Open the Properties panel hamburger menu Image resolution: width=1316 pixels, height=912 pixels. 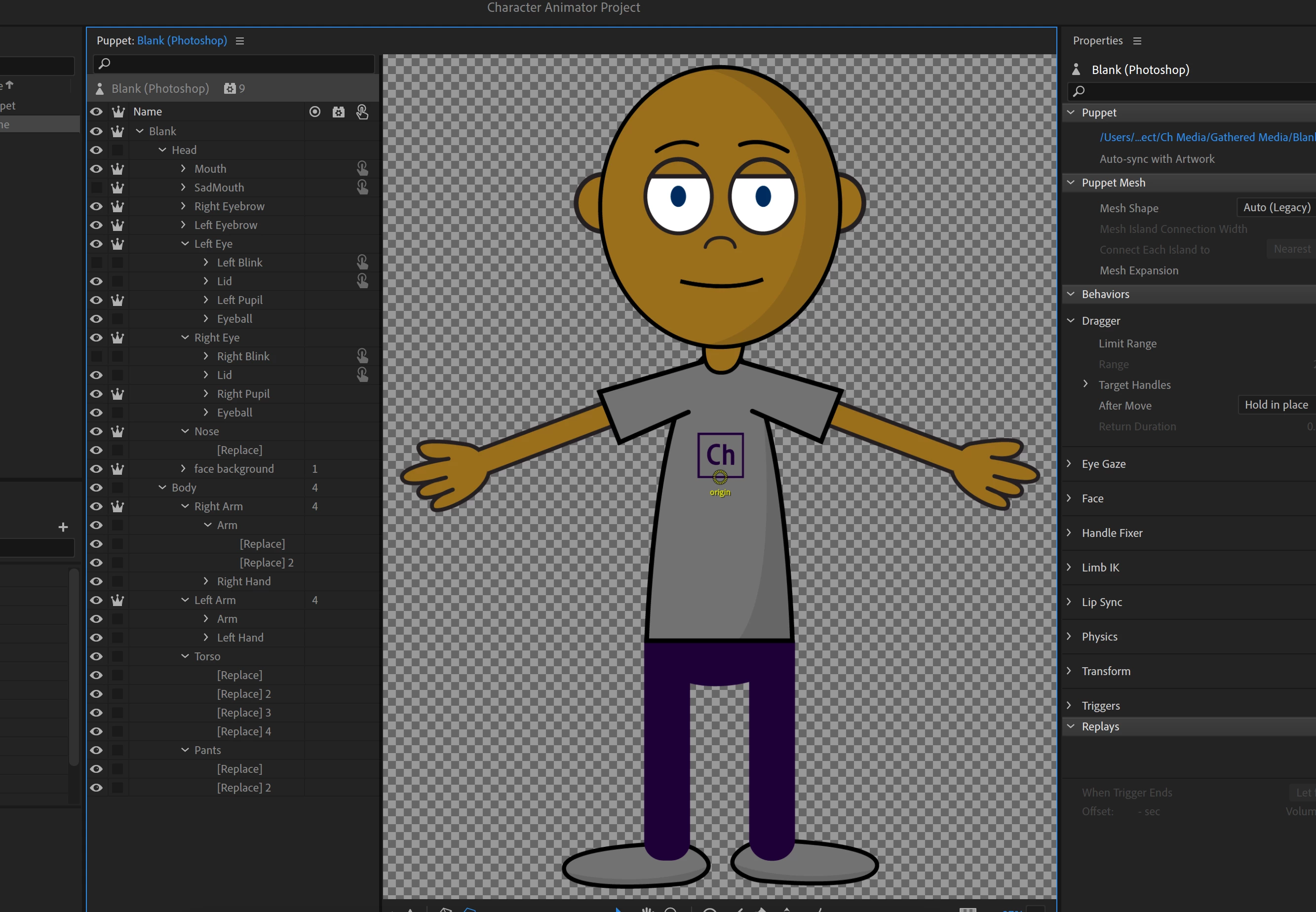point(1137,41)
